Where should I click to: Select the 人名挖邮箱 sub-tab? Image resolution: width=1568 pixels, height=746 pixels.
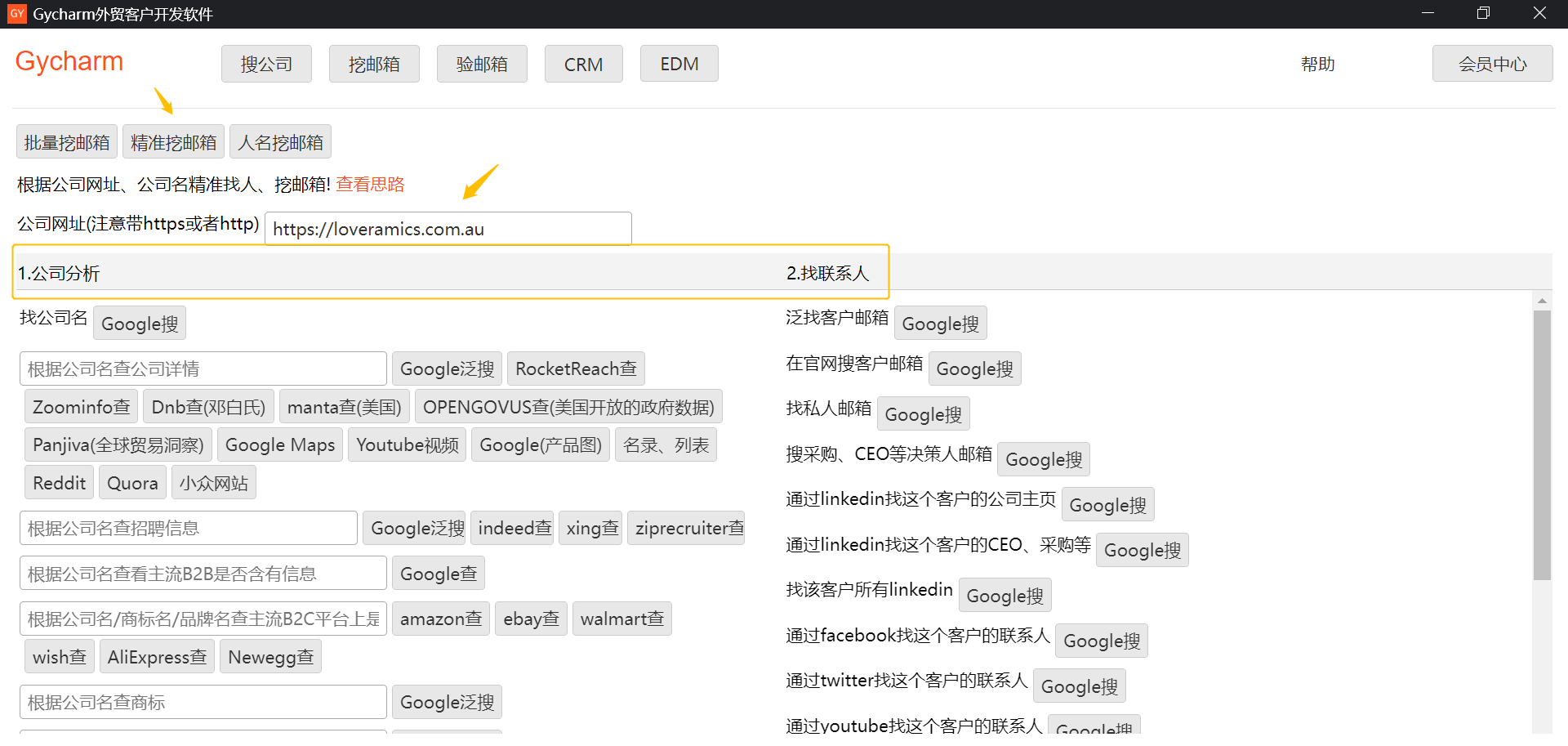(280, 142)
